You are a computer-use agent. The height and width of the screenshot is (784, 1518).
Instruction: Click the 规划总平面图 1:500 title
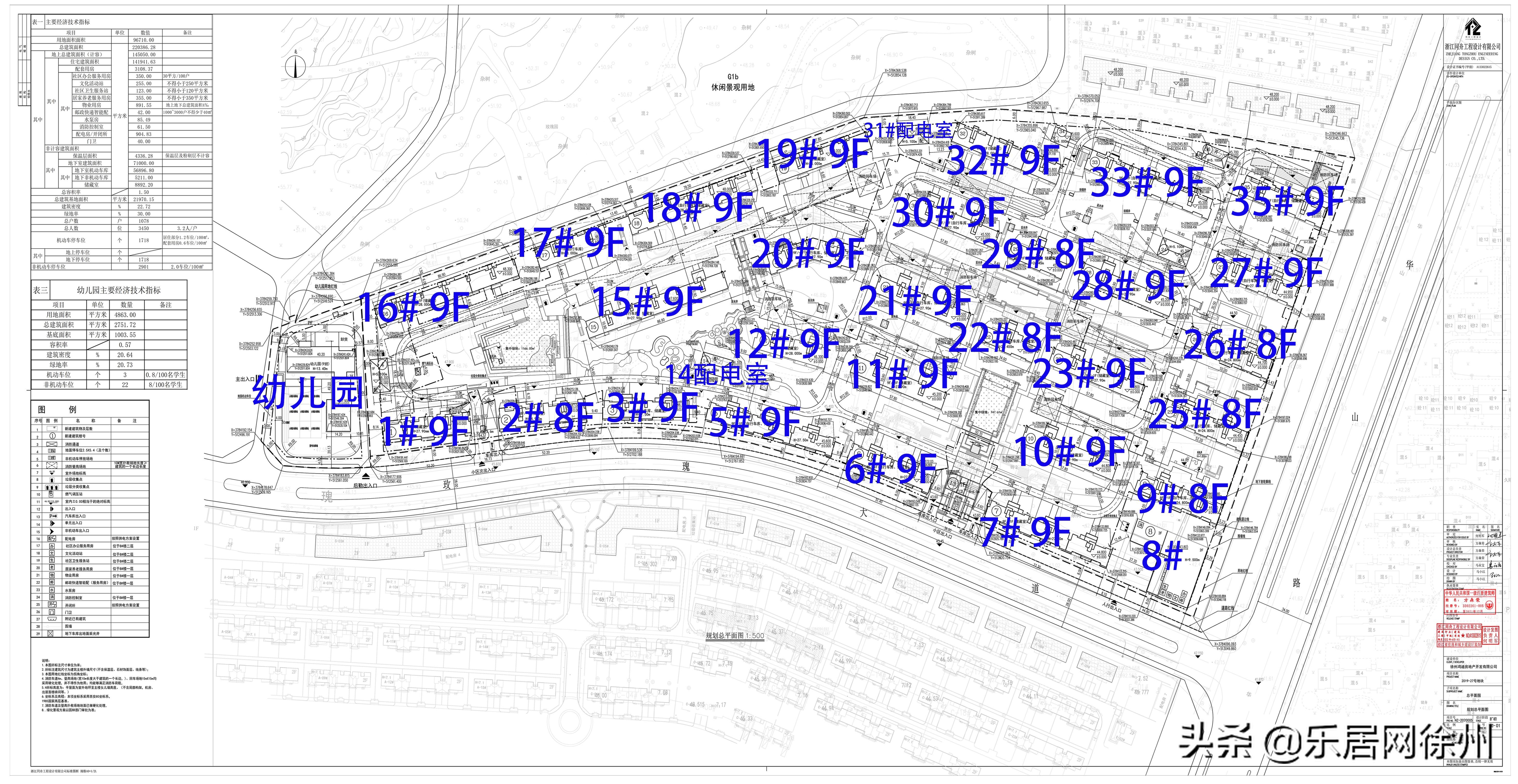[x=735, y=636]
